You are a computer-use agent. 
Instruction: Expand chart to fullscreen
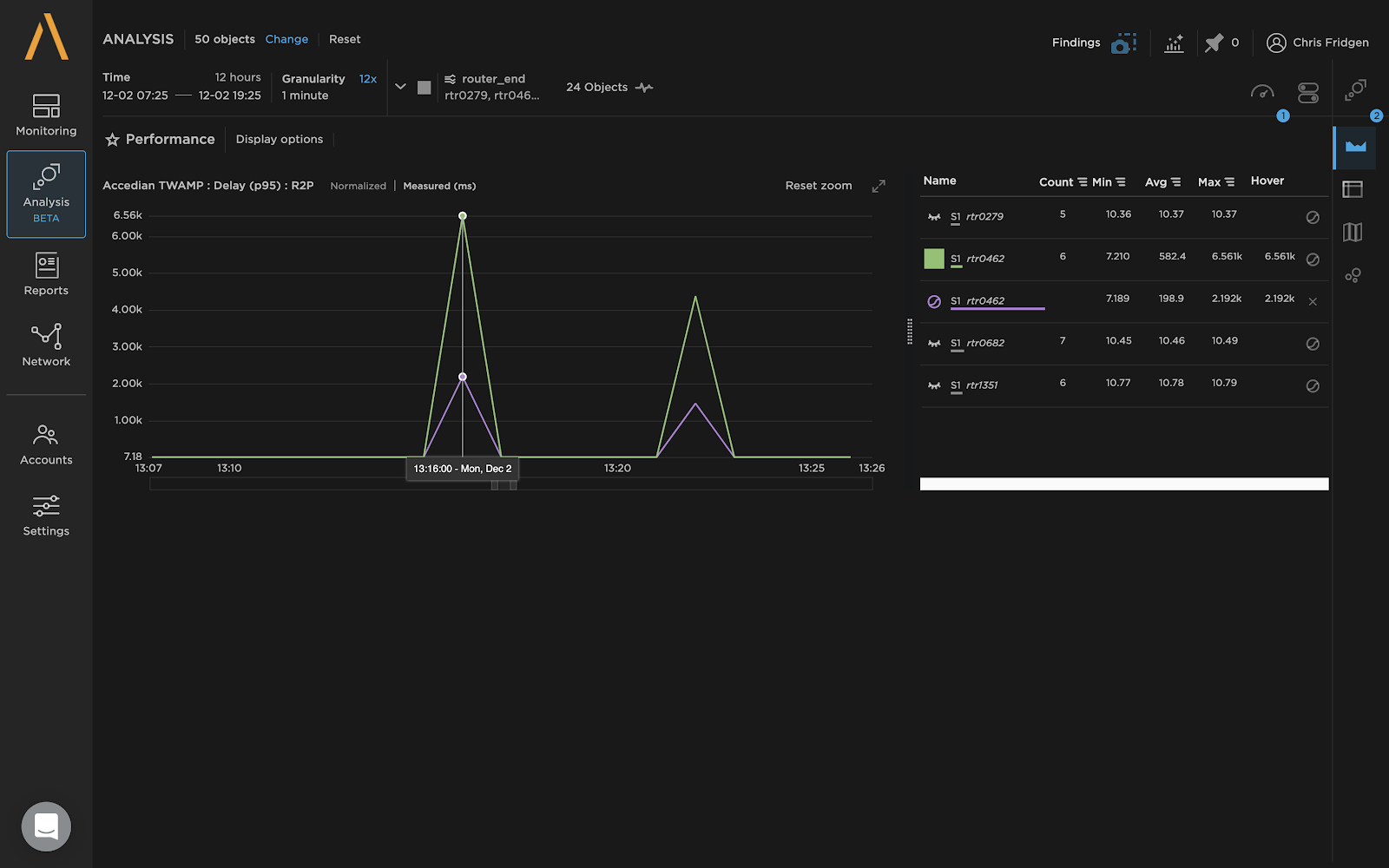(879, 186)
